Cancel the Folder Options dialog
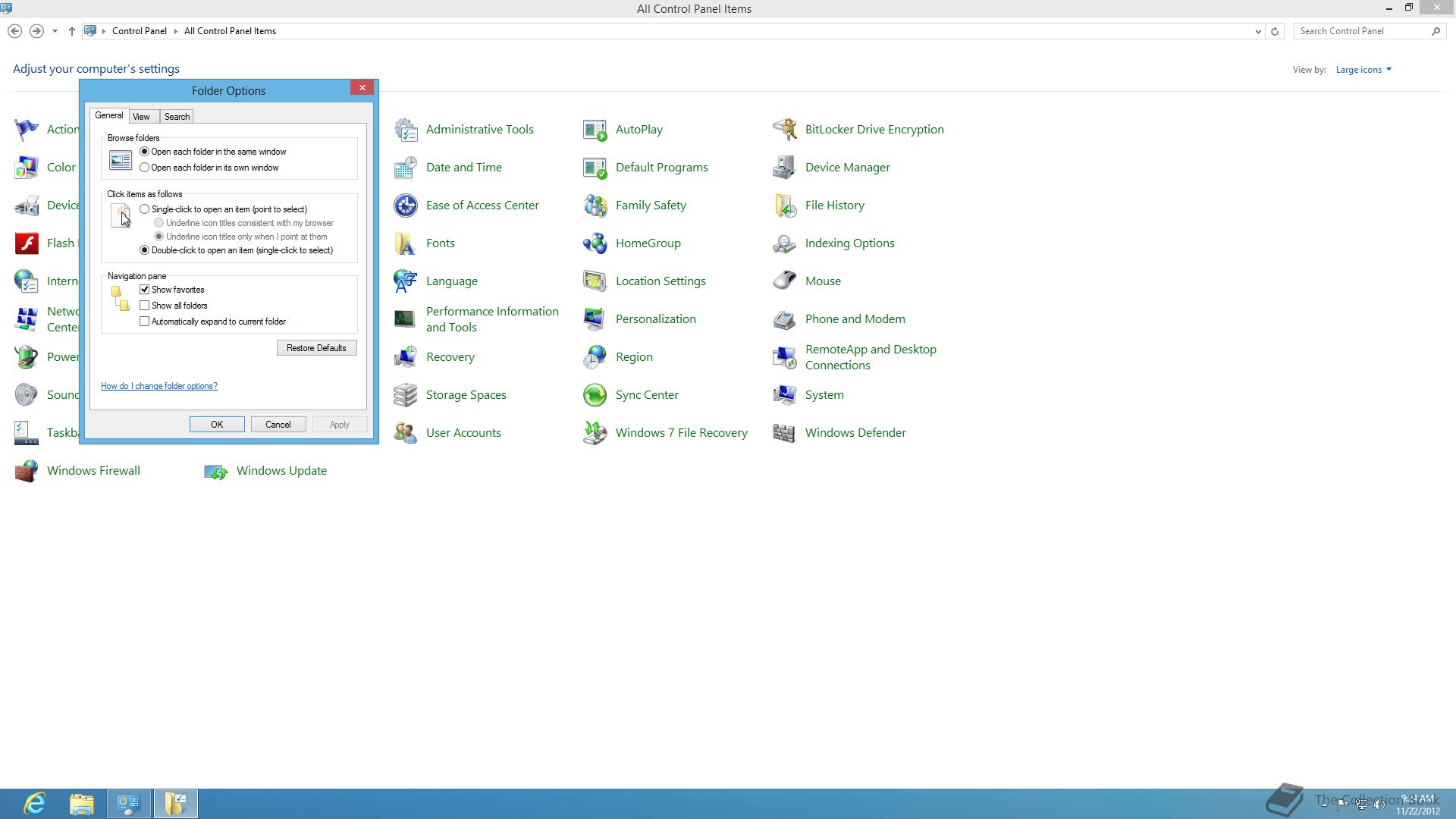1456x819 pixels. (278, 425)
